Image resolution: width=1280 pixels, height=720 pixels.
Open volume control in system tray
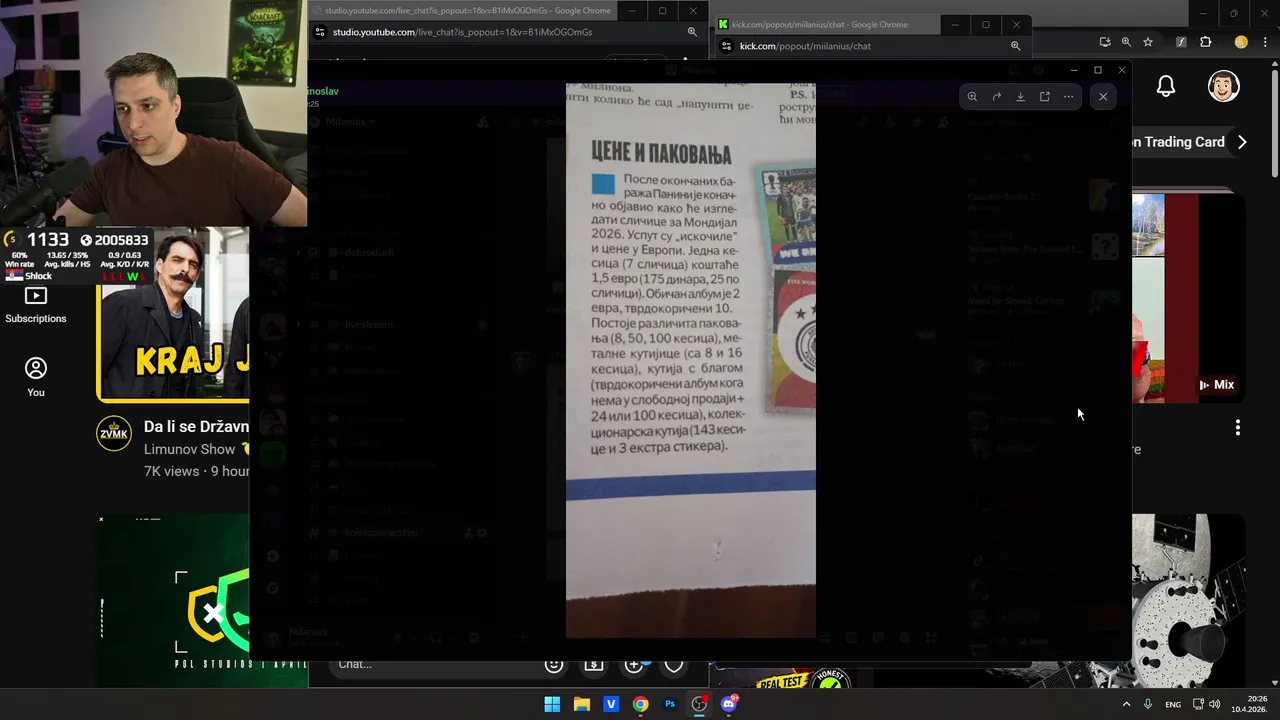pyautogui.click(x=1214, y=704)
